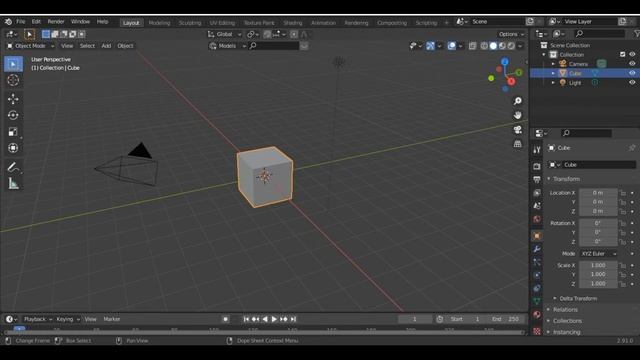640x360 pixels.
Task: Toggle camera view icon
Action: click(518, 129)
